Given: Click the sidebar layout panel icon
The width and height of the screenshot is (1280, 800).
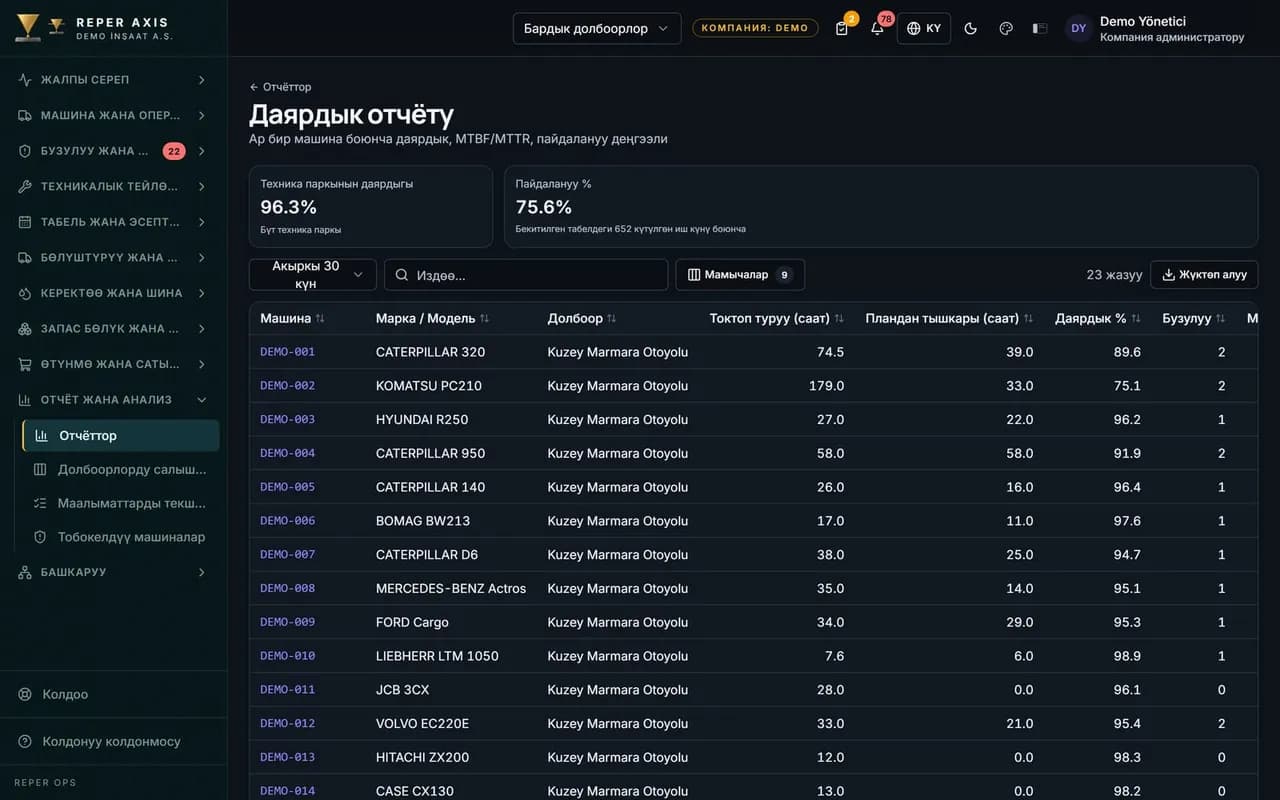Looking at the screenshot, I should coord(1040,28).
